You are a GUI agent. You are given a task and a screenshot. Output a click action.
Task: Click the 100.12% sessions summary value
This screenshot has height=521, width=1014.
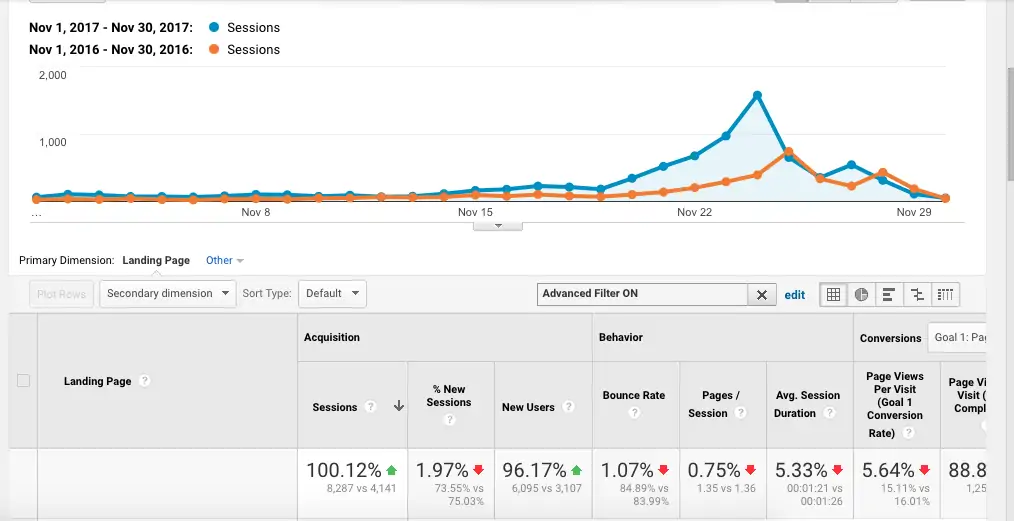[343, 470]
